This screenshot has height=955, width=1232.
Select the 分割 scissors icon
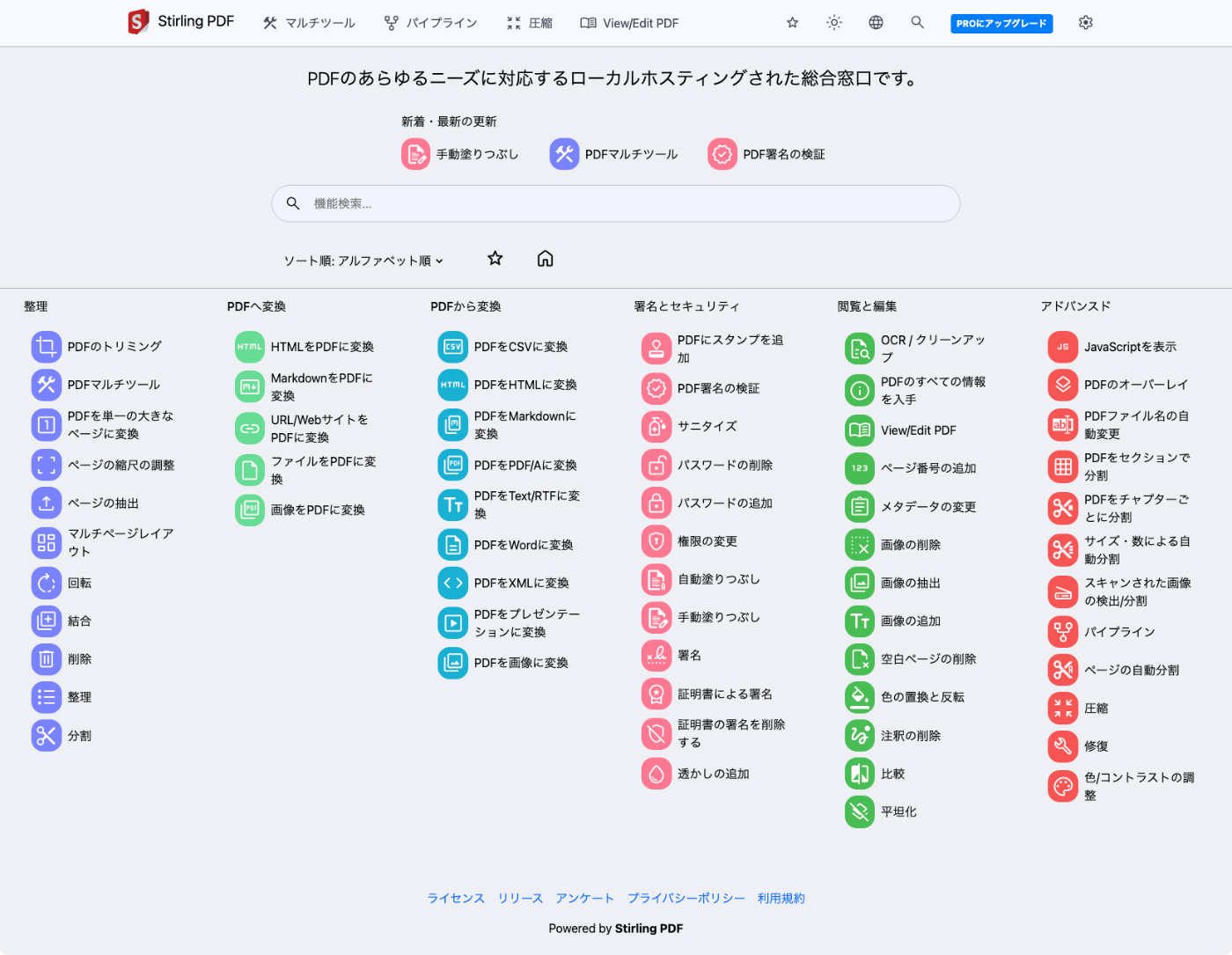point(47,735)
